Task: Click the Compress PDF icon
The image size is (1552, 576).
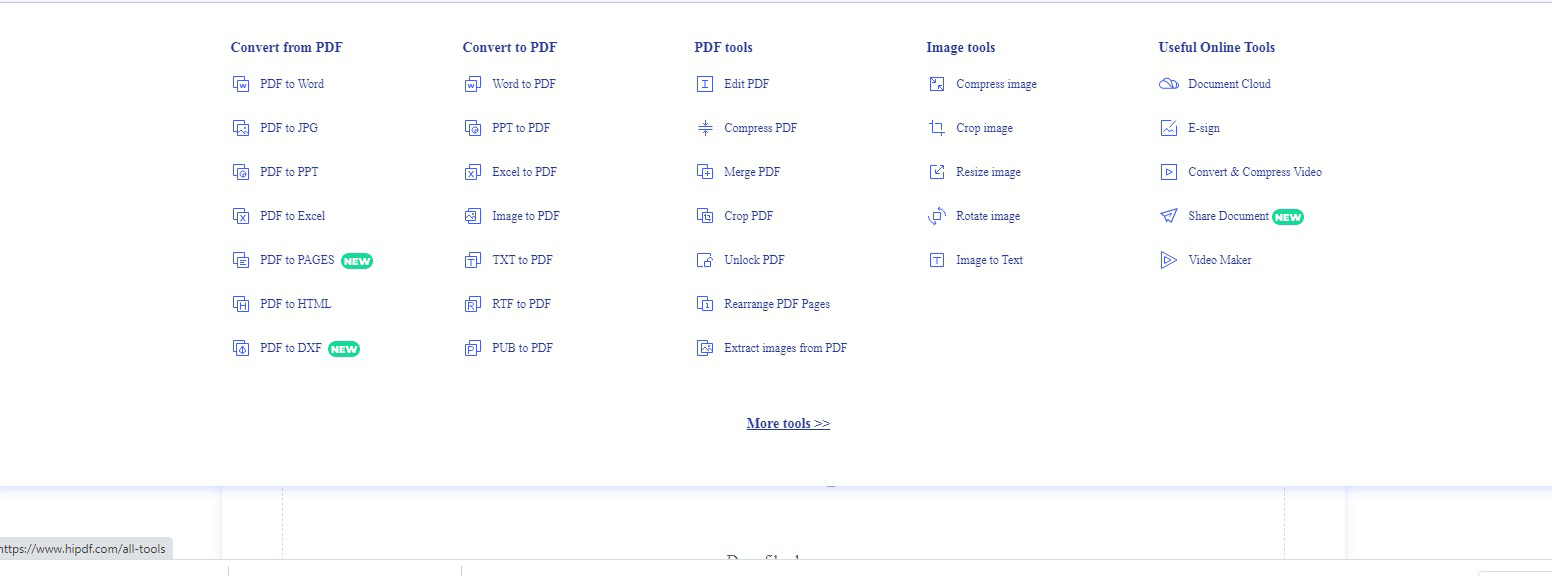Action: 704,128
